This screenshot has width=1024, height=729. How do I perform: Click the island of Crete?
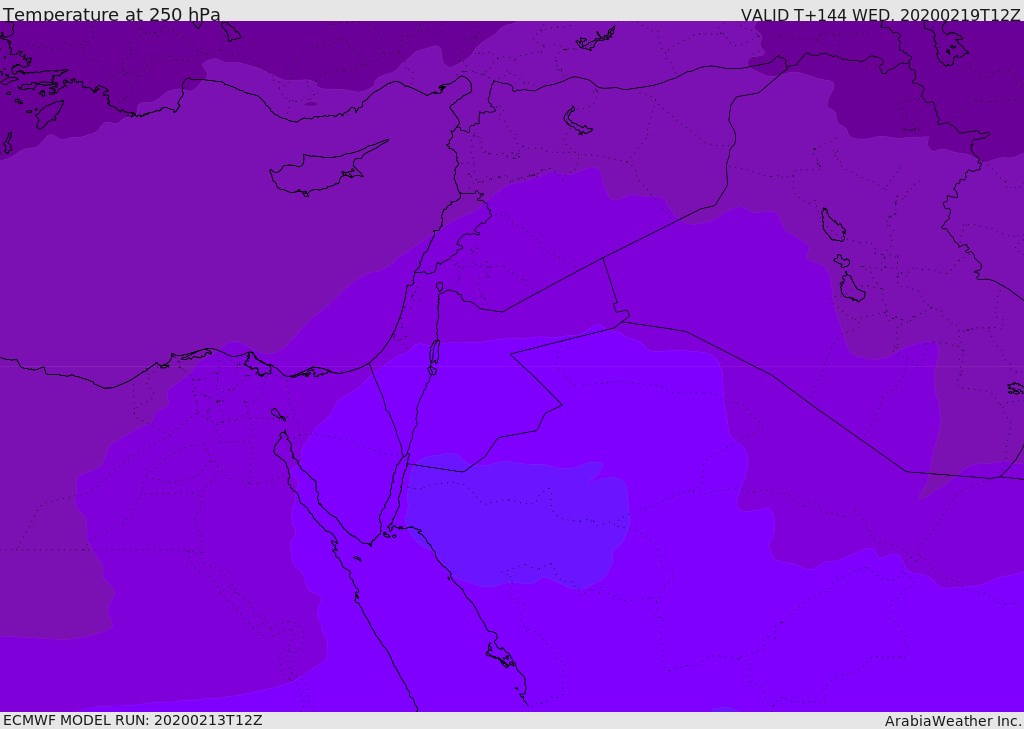(x=48, y=113)
